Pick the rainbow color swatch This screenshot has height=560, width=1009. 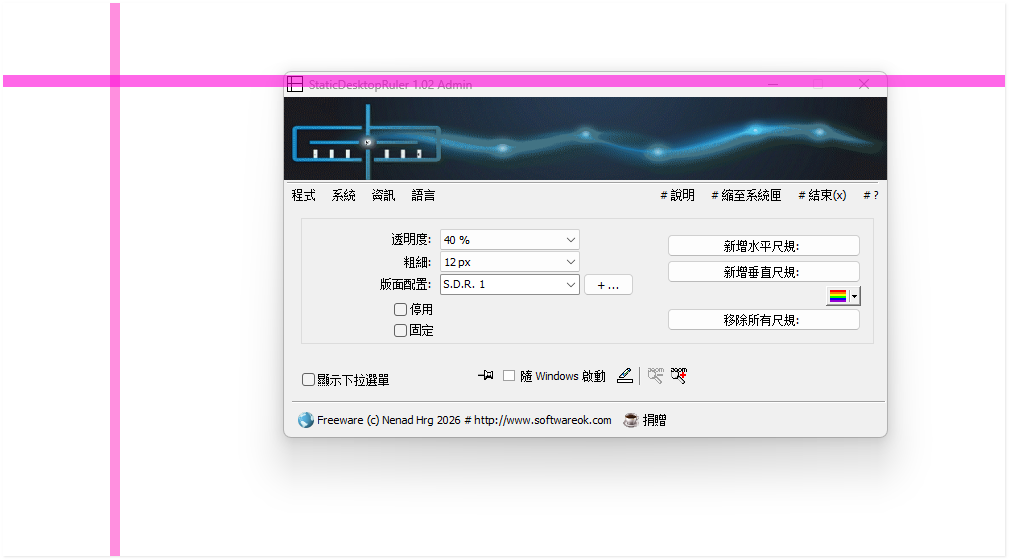coord(838,296)
